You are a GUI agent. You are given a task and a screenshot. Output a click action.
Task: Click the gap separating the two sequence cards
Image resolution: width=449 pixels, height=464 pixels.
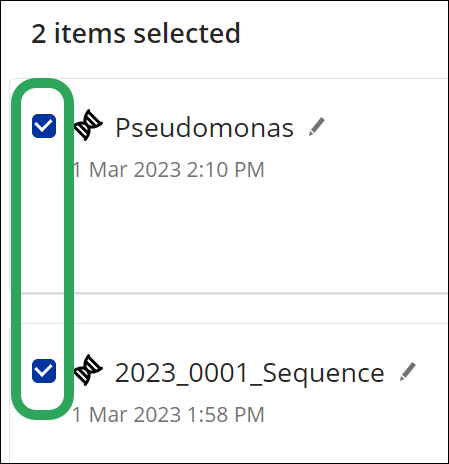[233, 308]
